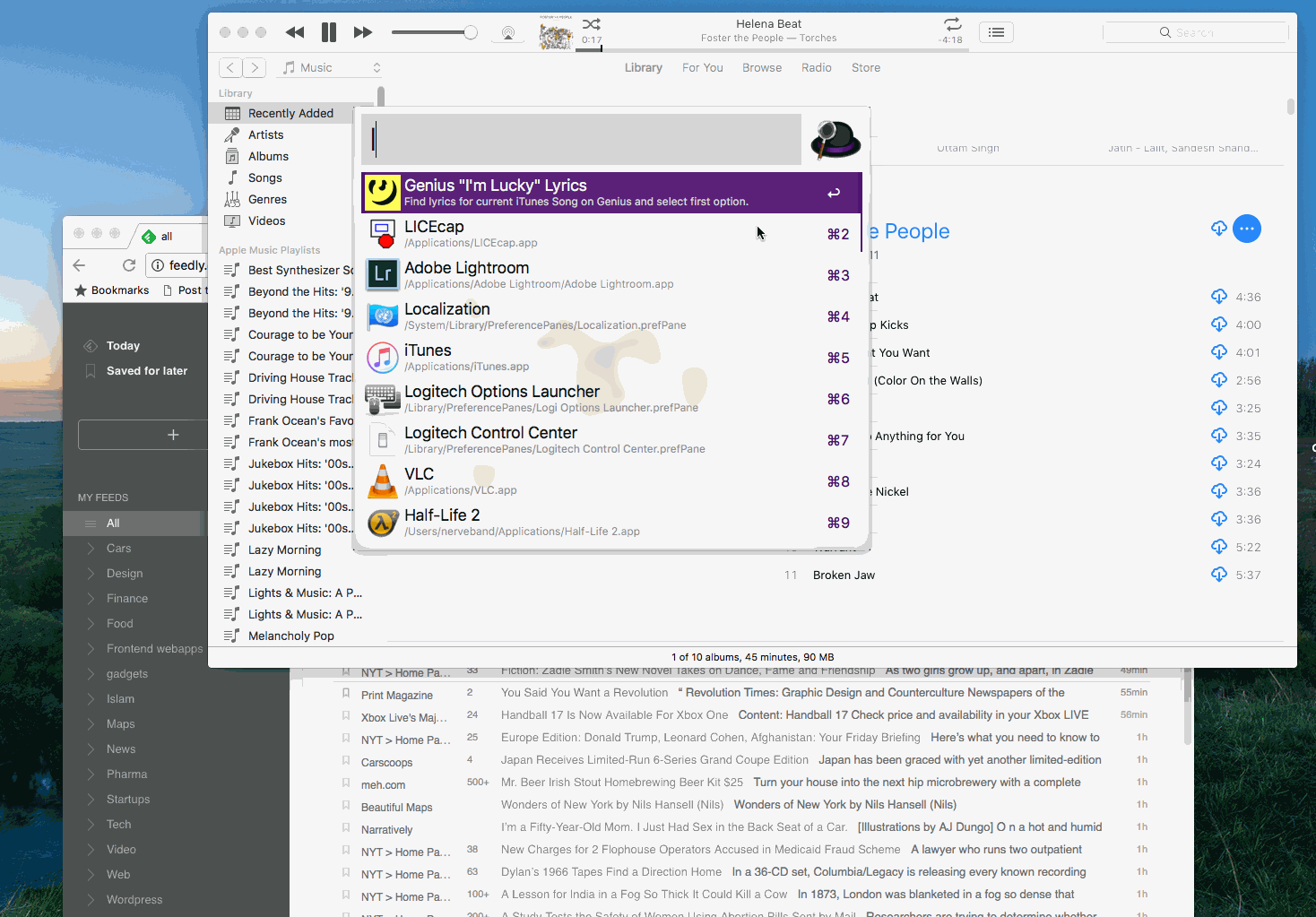Switch to the Browse tab

pos(762,67)
